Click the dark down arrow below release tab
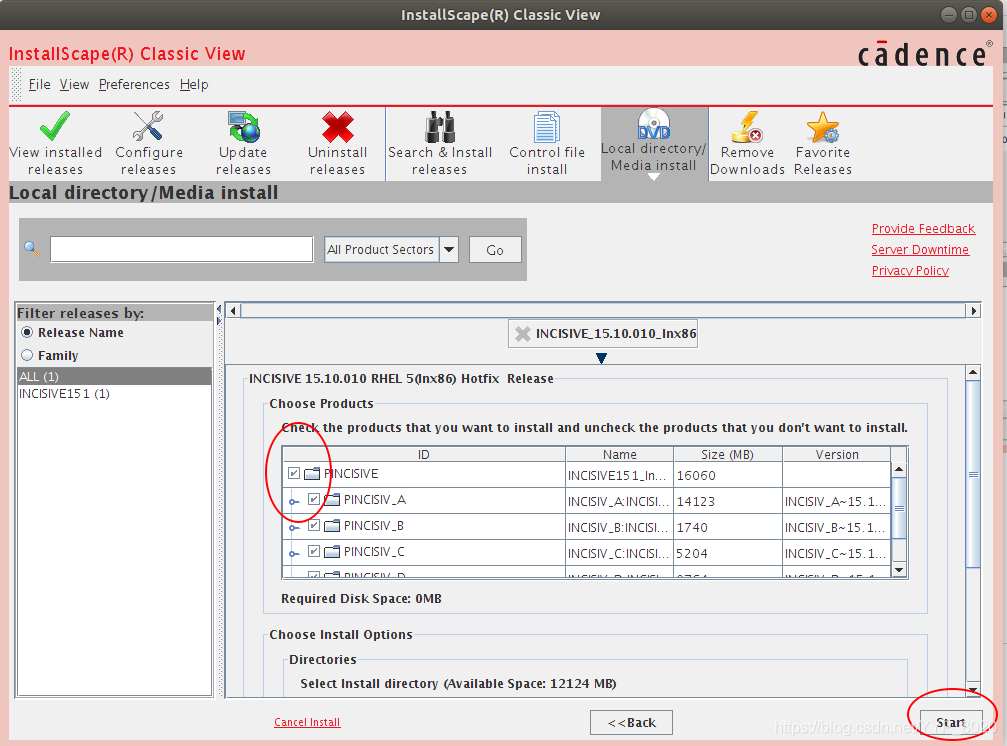The width and height of the screenshot is (1007, 746). 601,358
